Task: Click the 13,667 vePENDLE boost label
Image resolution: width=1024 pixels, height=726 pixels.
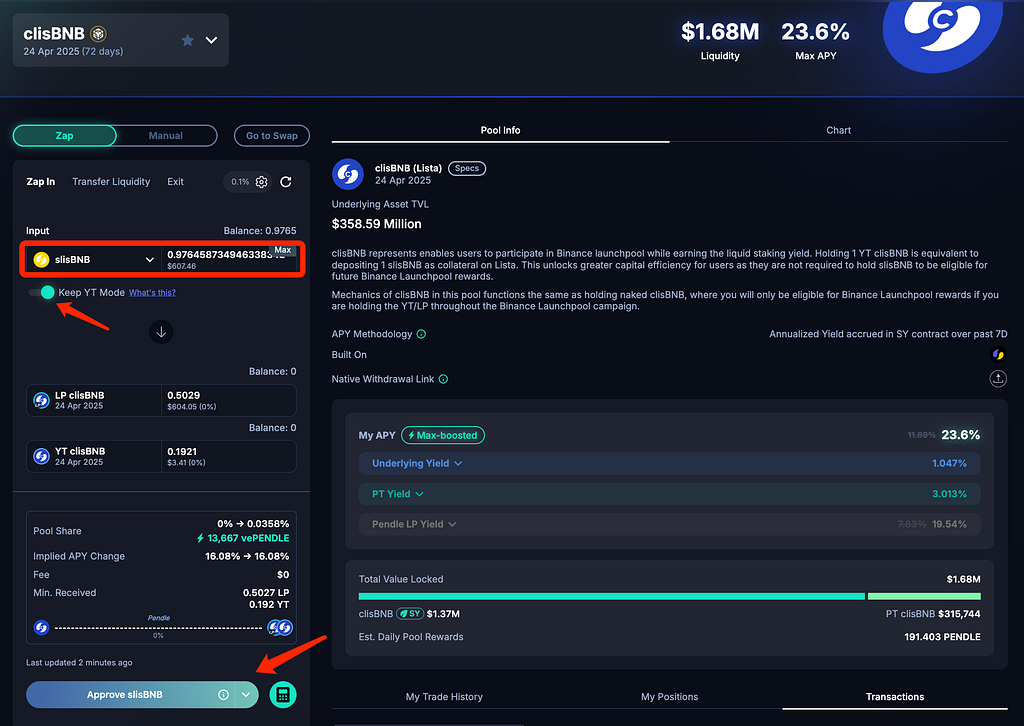Action: (x=243, y=539)
